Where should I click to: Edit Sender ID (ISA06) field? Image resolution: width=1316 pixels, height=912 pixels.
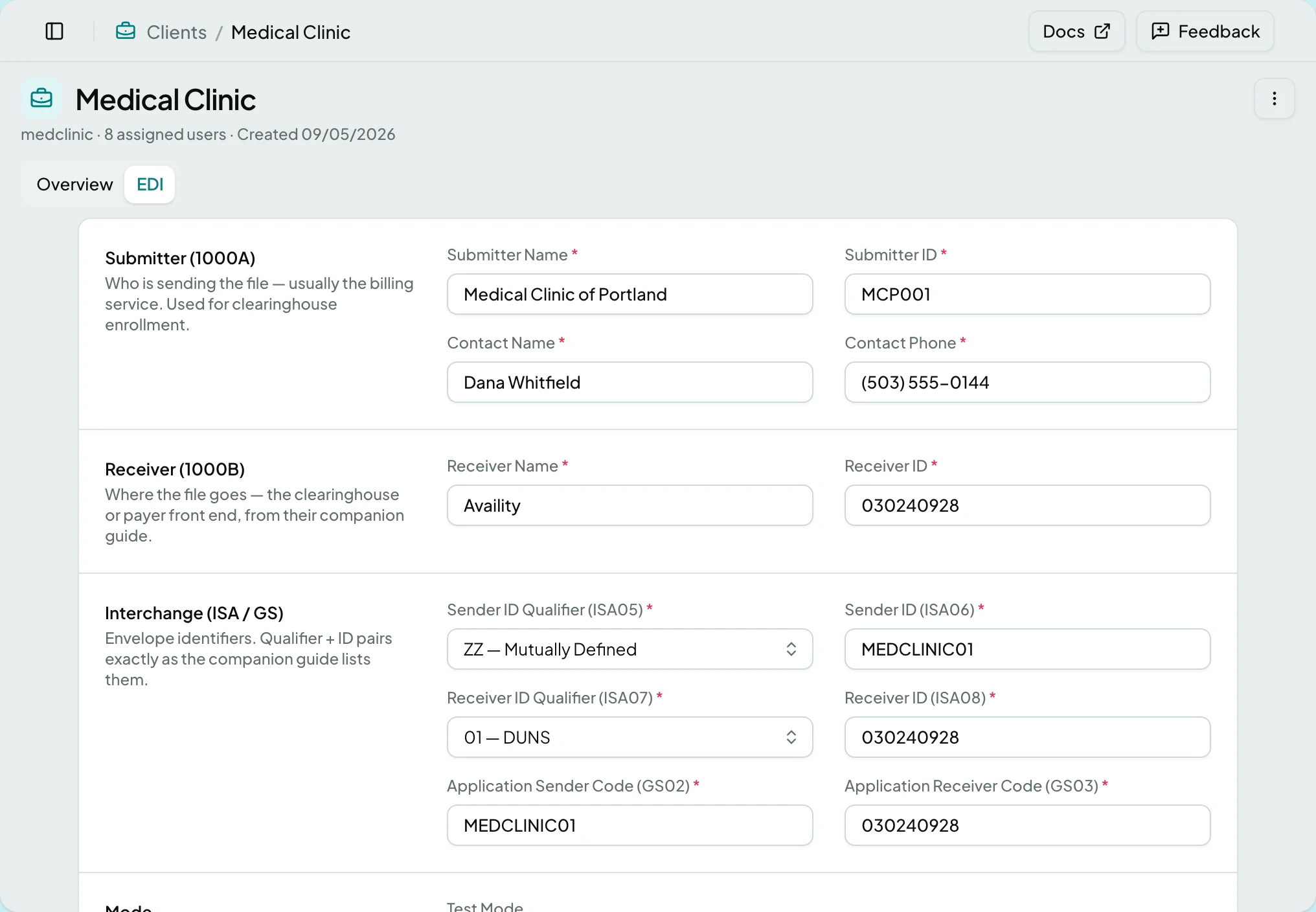tap(1027, 649)
